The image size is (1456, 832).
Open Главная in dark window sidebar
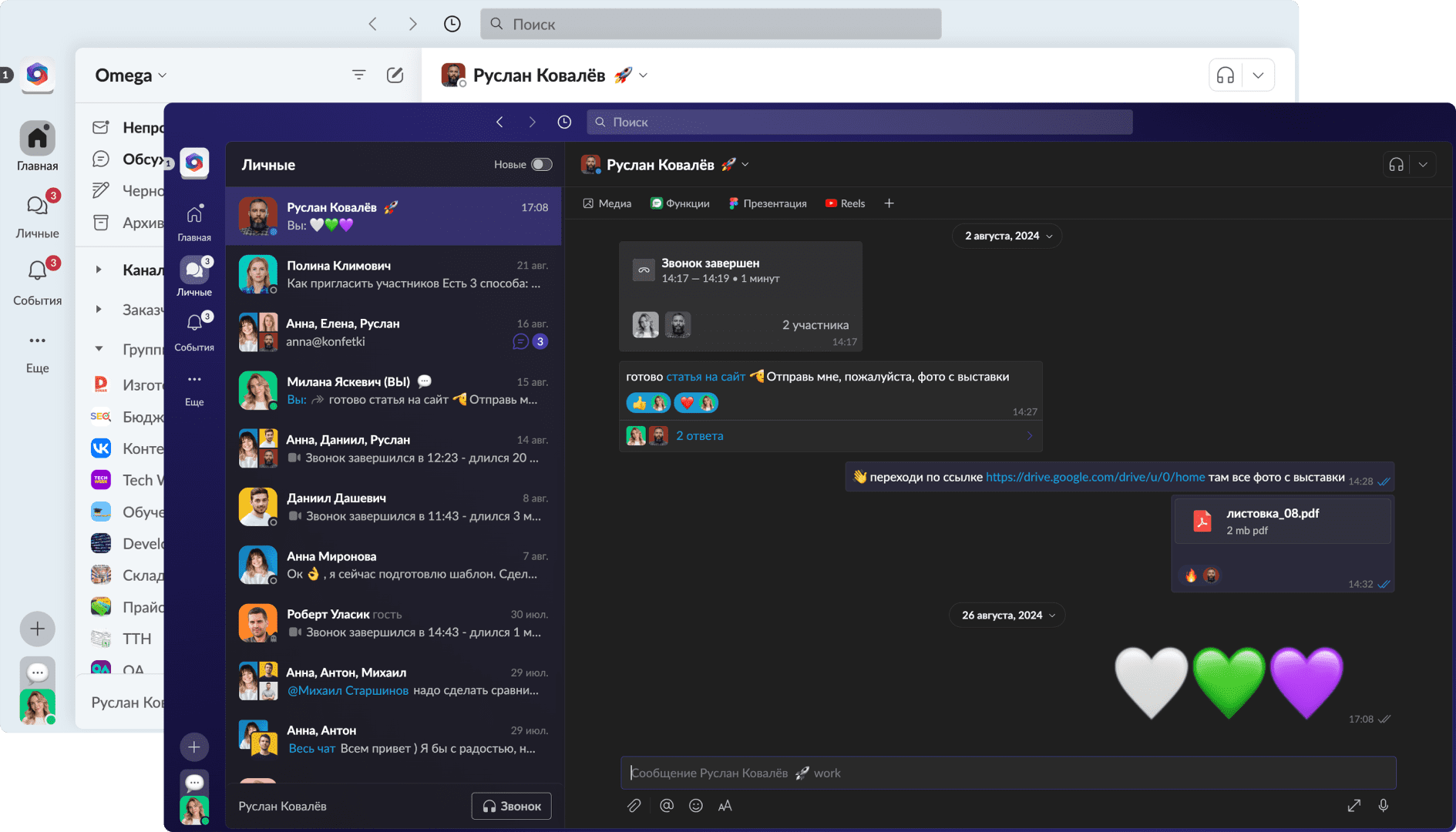point(194,223)
